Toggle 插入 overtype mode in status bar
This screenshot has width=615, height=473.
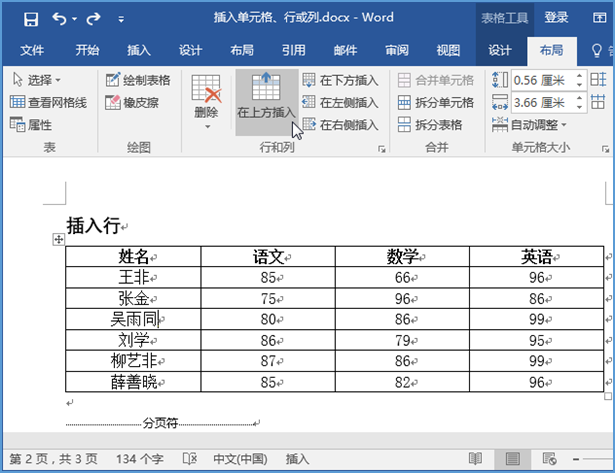click(297, 458)
